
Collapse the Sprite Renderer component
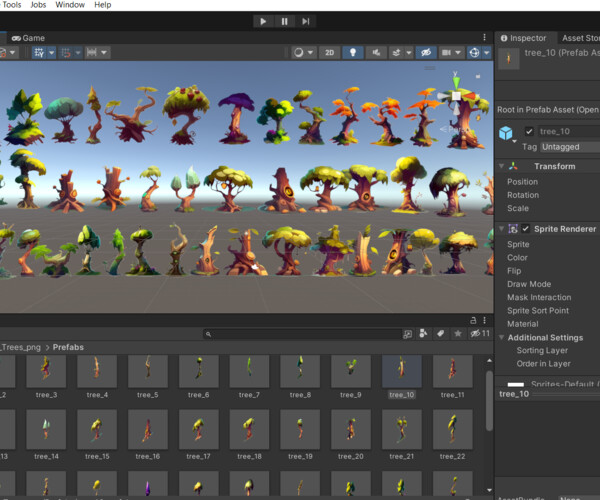click(501, 229)
